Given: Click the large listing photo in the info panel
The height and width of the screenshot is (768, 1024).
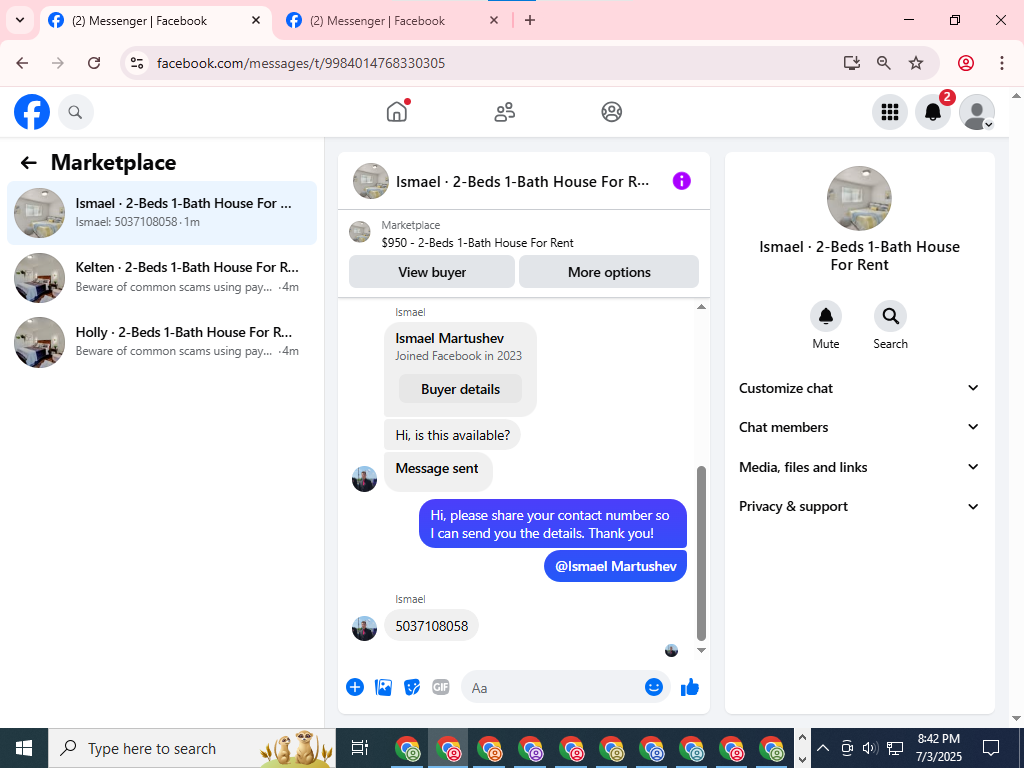Looking at the screenshot, I should 859,198.
